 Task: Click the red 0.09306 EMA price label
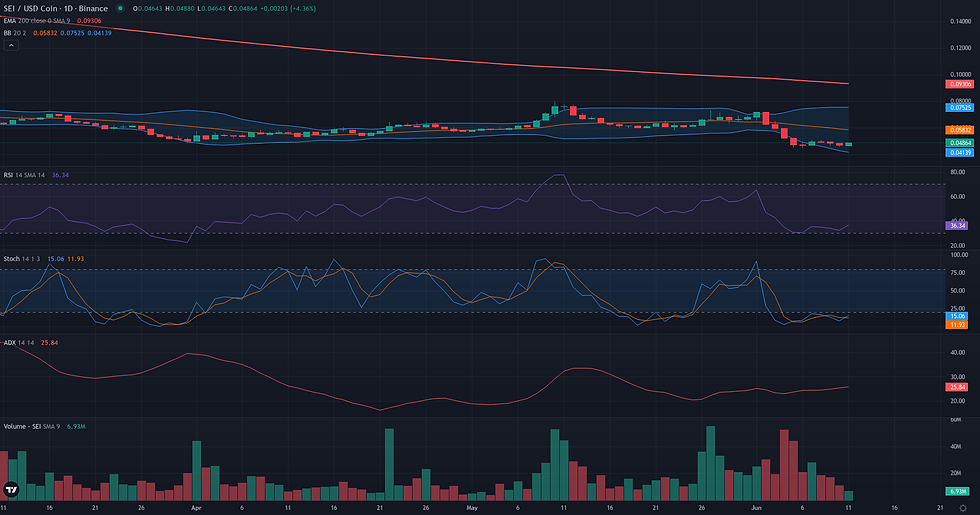point(959,84)
